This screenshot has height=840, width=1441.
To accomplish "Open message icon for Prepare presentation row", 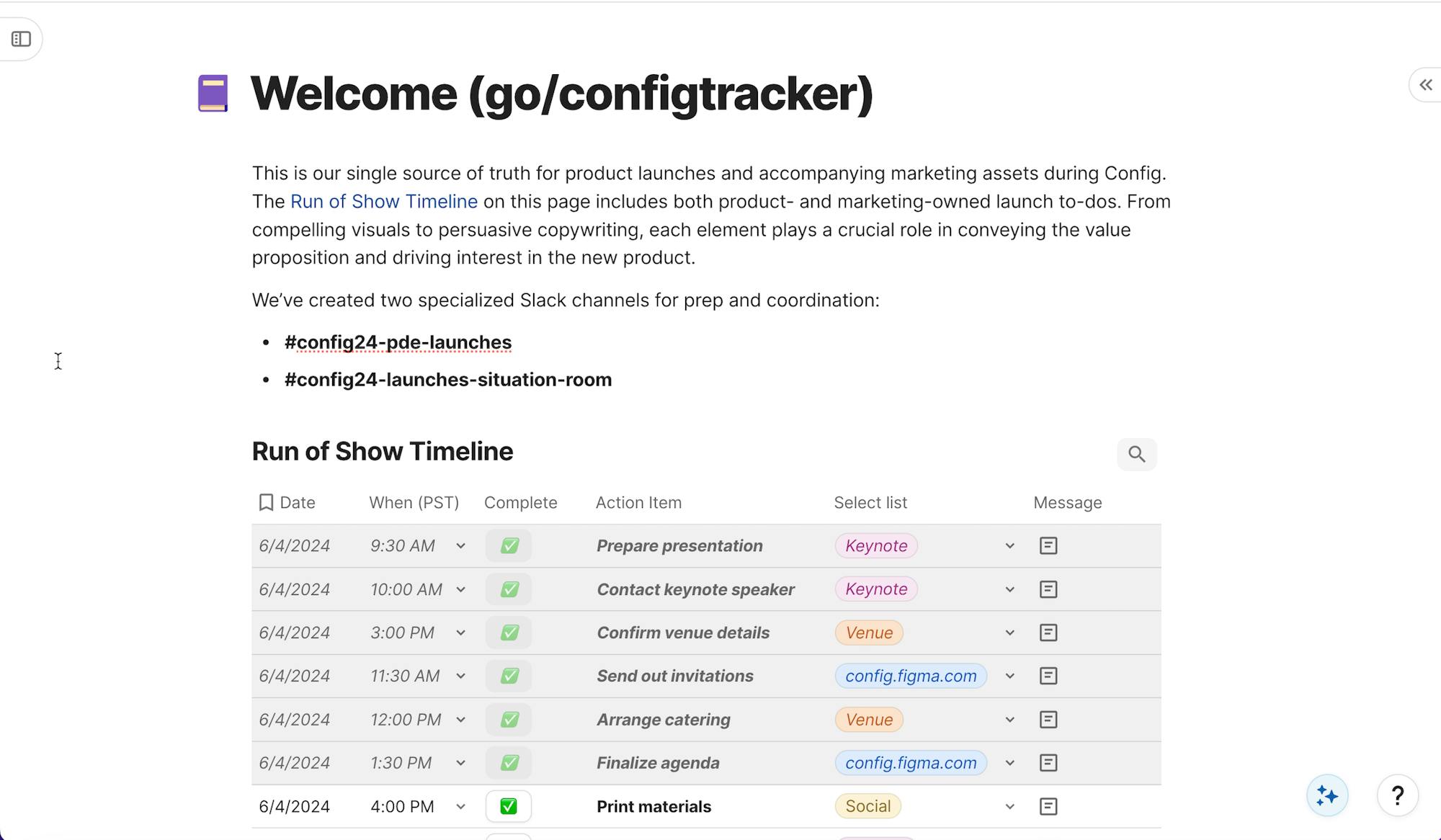I will tap(1048, 546).
